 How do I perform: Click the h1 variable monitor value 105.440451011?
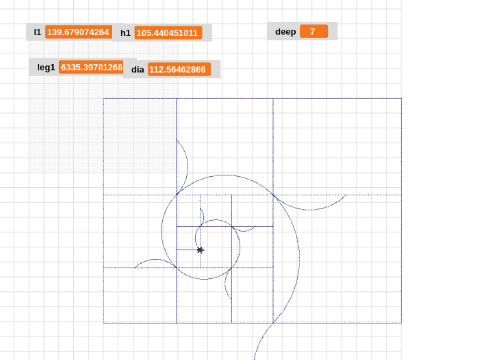tap(168, 33)
